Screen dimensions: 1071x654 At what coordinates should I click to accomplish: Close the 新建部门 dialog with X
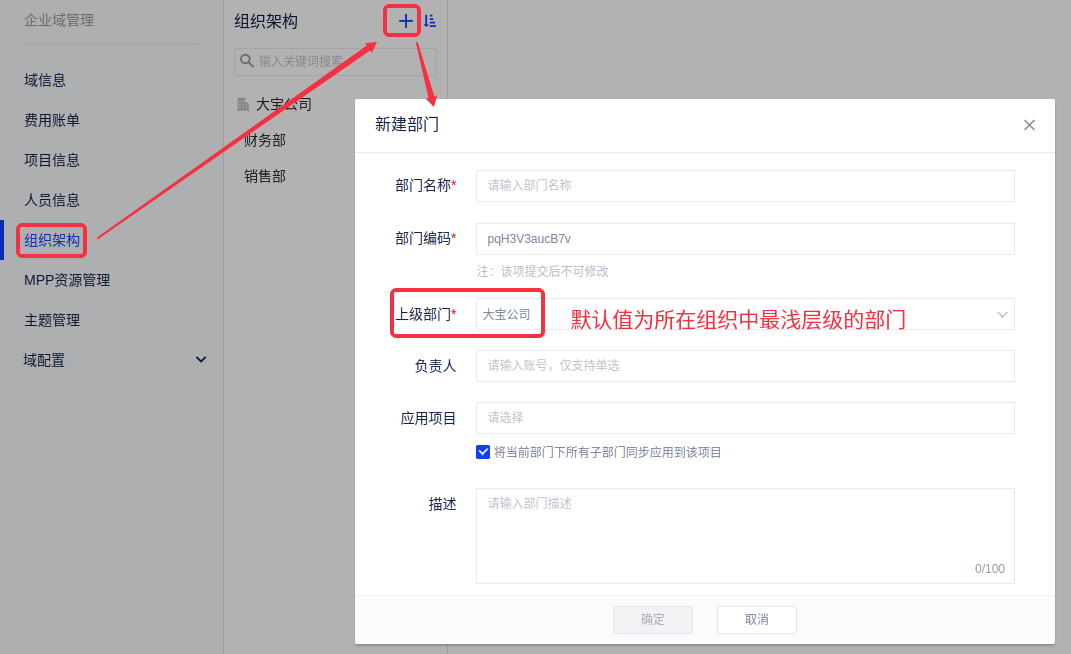point(1029,125)
